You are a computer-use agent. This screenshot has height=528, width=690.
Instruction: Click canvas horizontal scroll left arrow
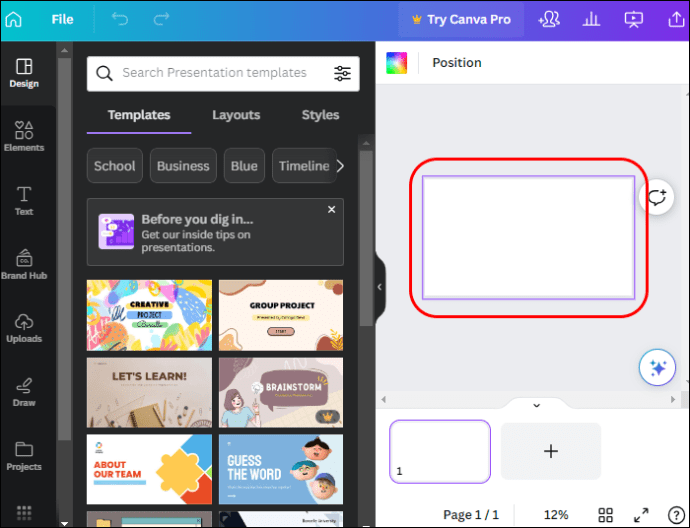[384, 400]
